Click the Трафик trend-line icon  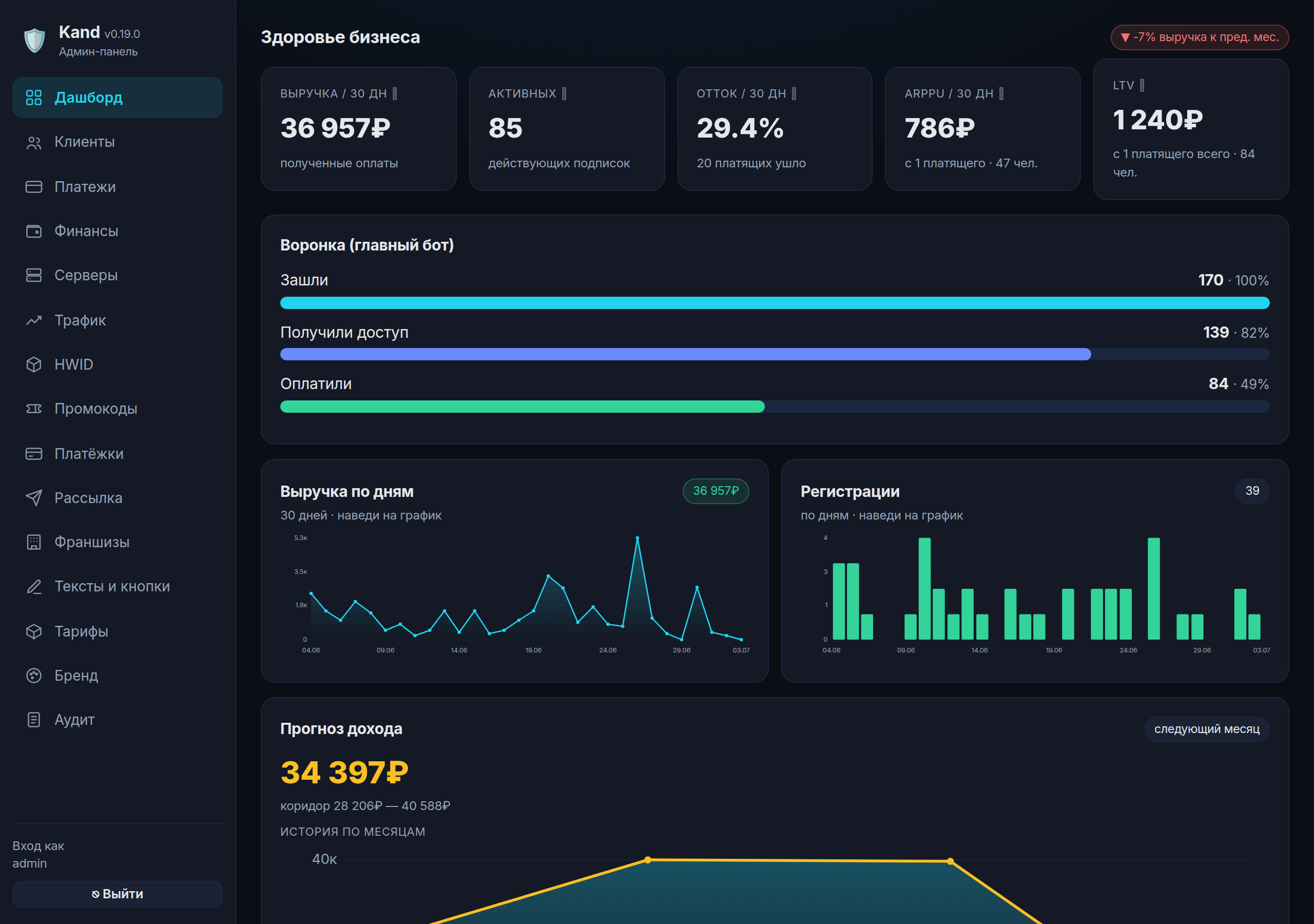click(x=34, y=320)
